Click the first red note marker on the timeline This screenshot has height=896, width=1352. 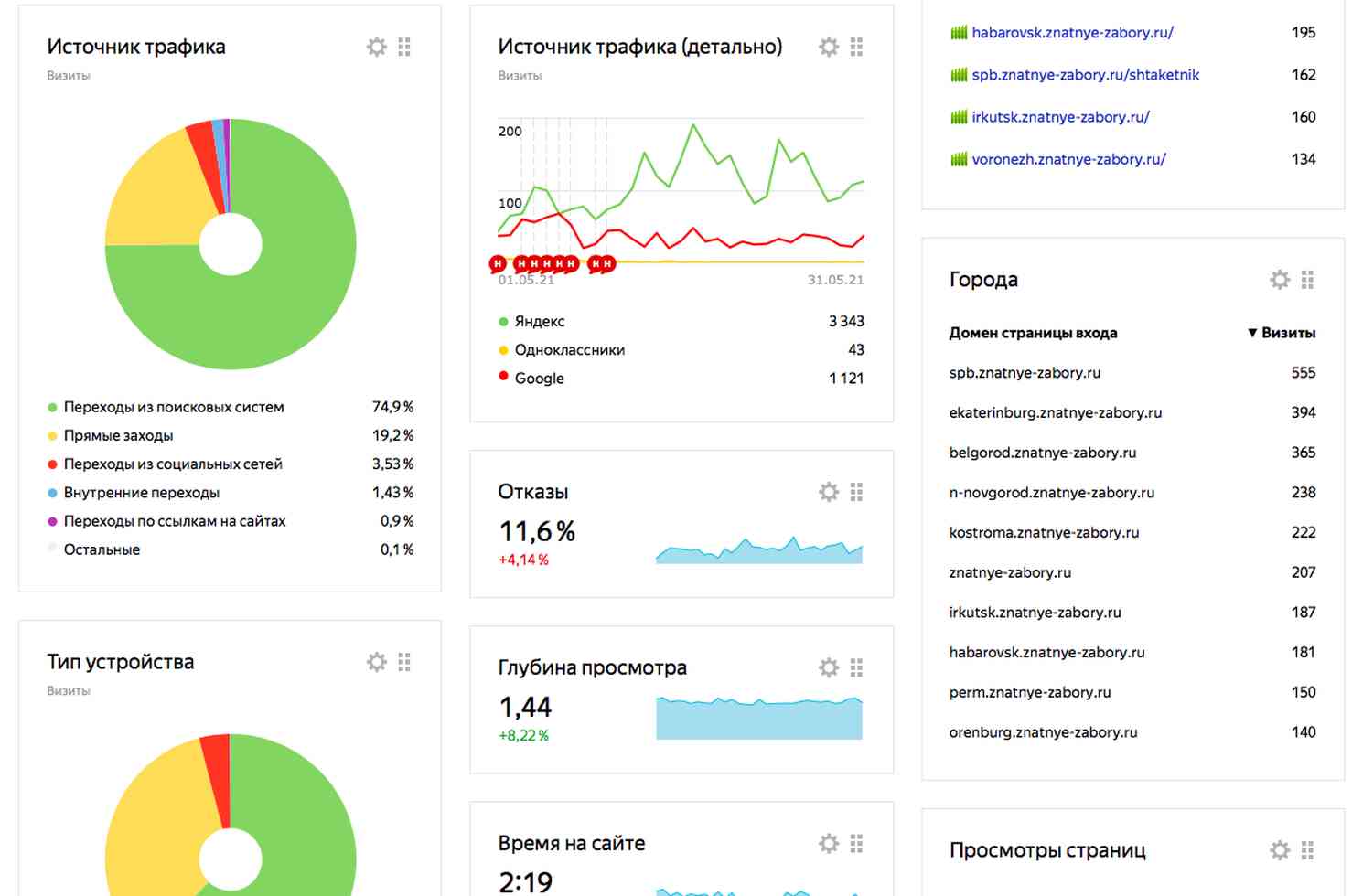click(x=498, y=264)
